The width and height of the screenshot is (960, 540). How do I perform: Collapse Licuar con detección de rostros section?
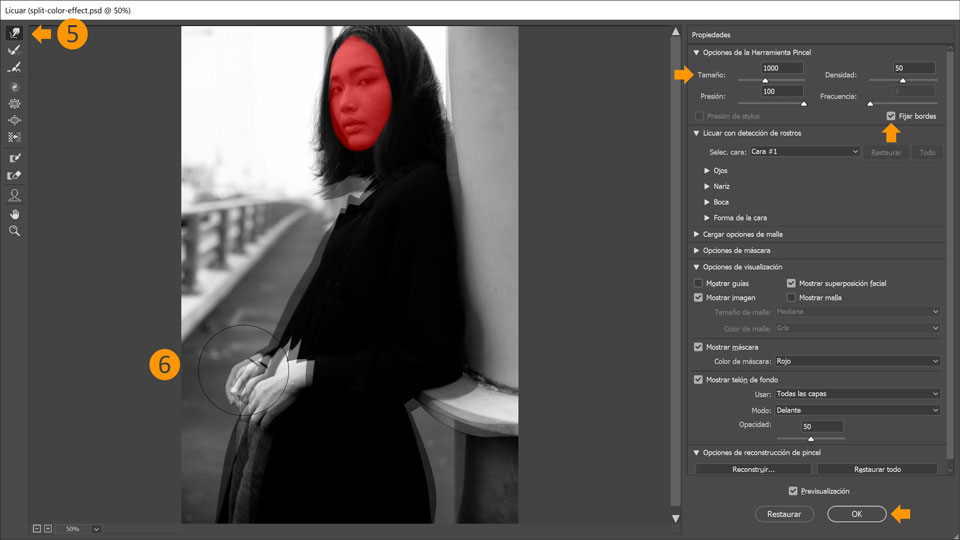pos(696,133)
